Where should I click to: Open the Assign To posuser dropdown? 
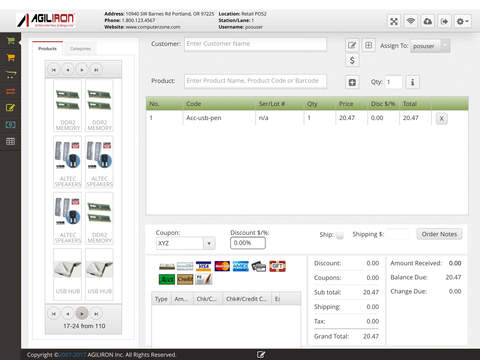(430, 46)
